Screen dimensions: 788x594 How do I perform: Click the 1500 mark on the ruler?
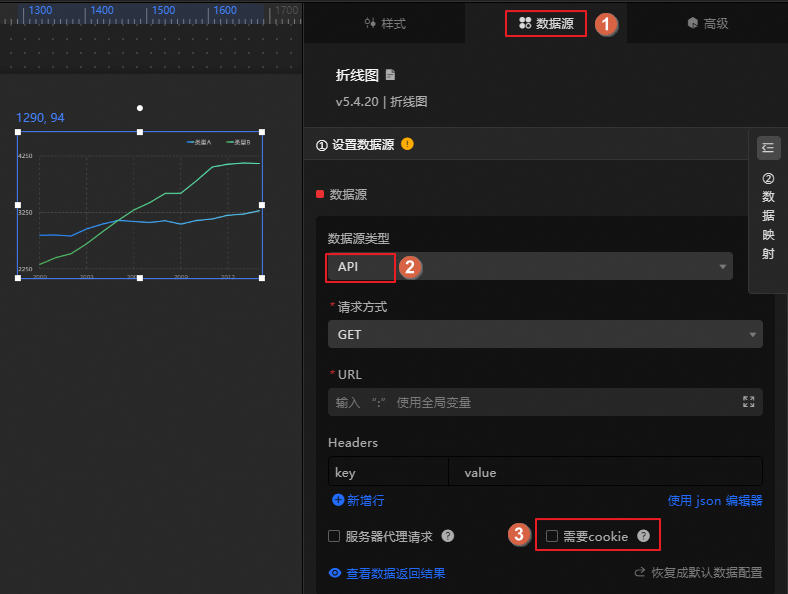[x=163, y=10]
